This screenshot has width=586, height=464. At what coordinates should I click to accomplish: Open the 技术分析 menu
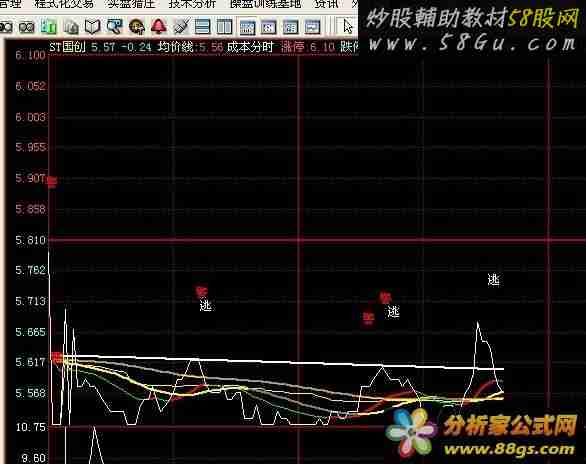tap(192, 4)
